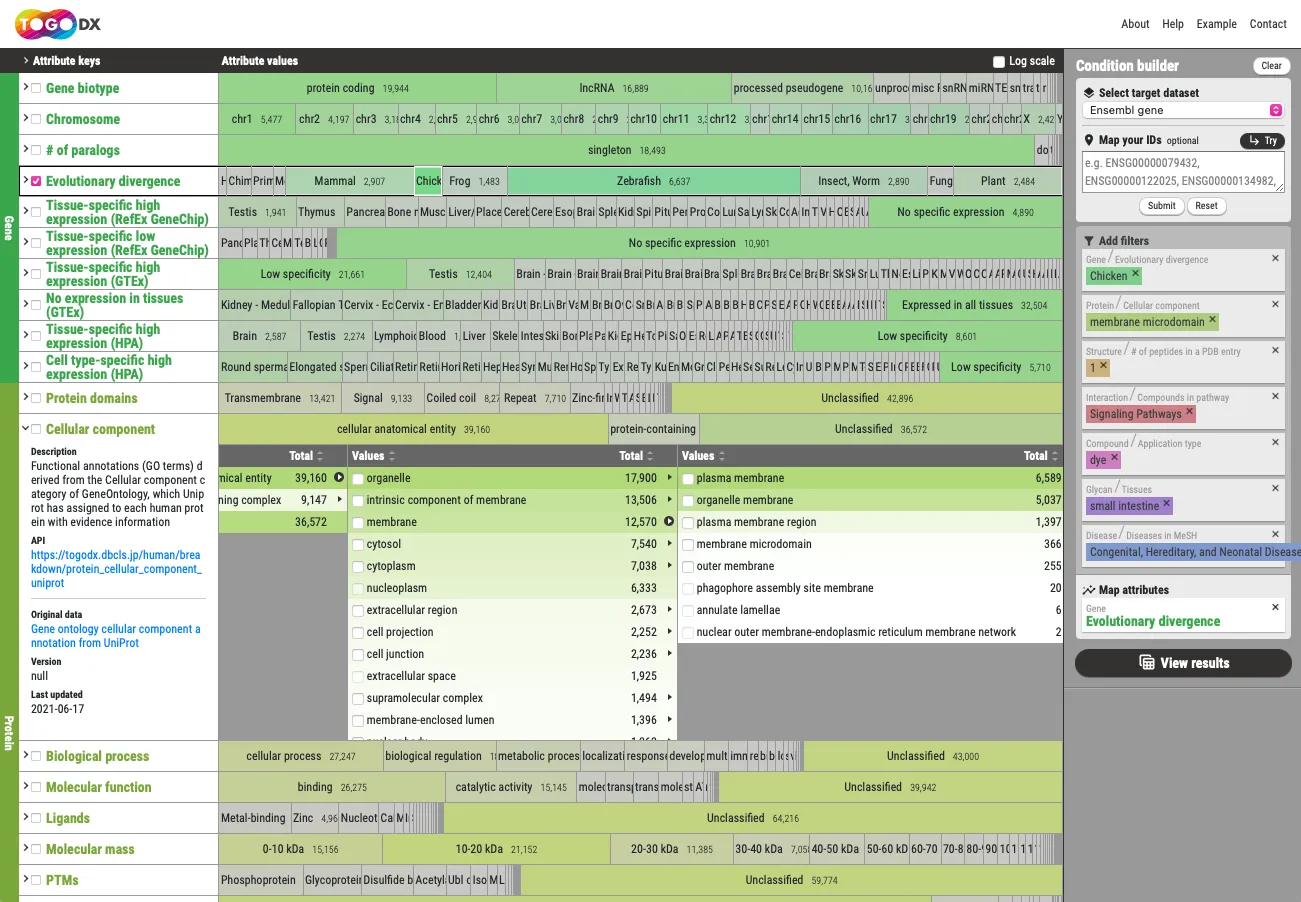This screenshot has width=1301, height=902.
Task: Delete the '1' peptides filter chip
Action: pos(1104,367)
